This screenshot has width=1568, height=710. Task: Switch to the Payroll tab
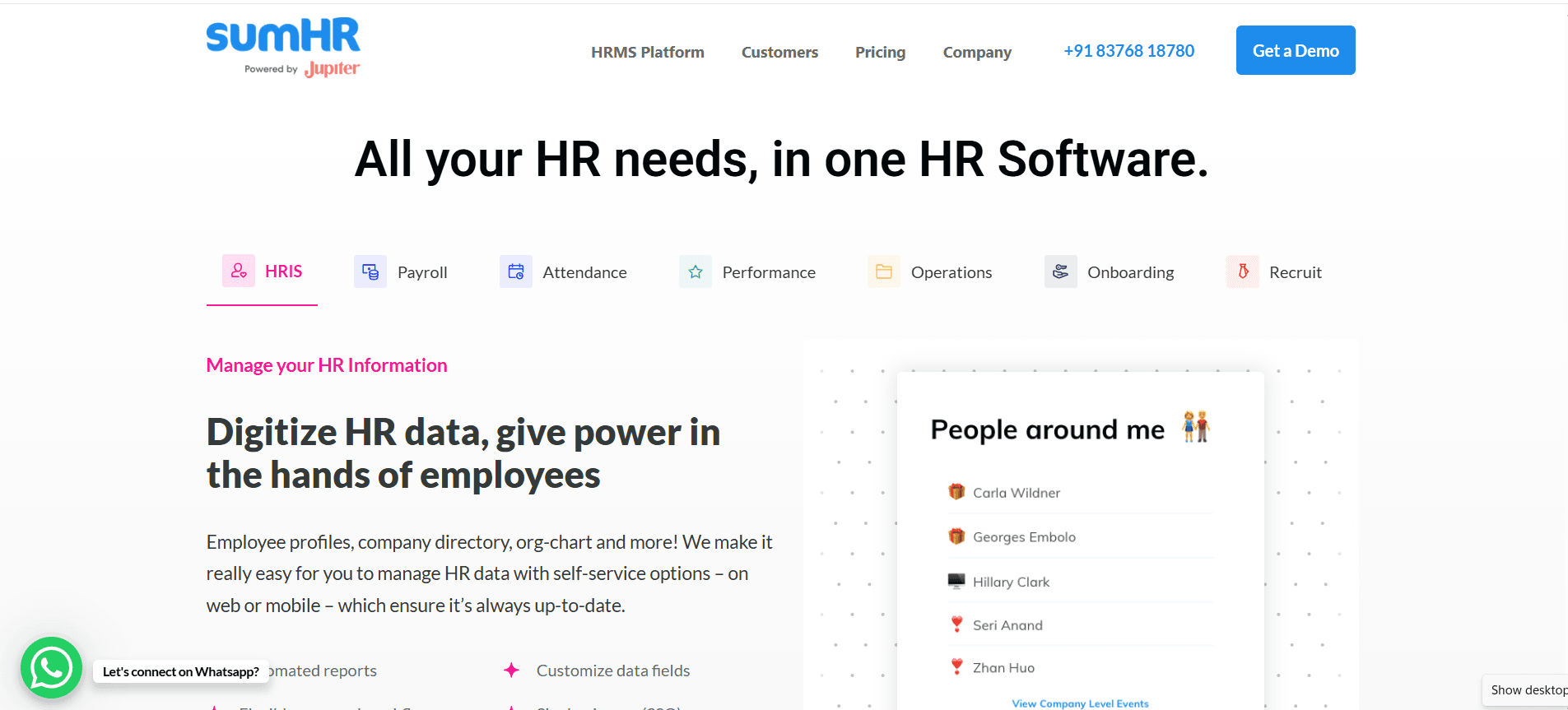point(422,272)
